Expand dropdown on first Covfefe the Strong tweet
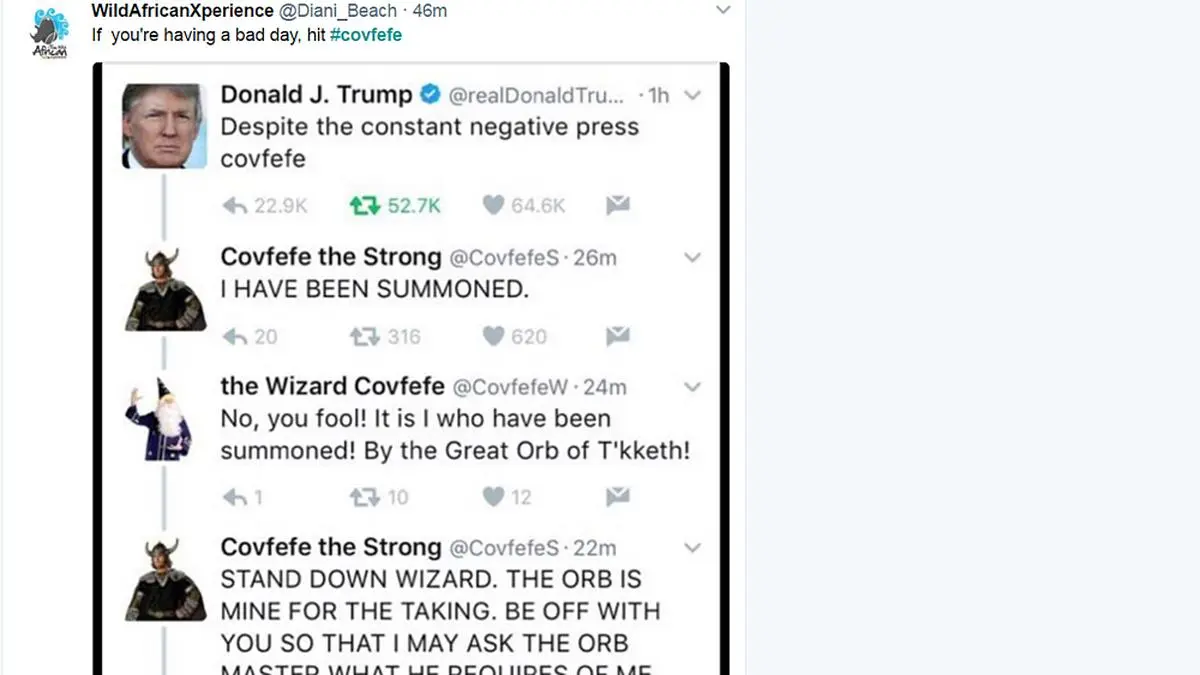 click(692, 258)
